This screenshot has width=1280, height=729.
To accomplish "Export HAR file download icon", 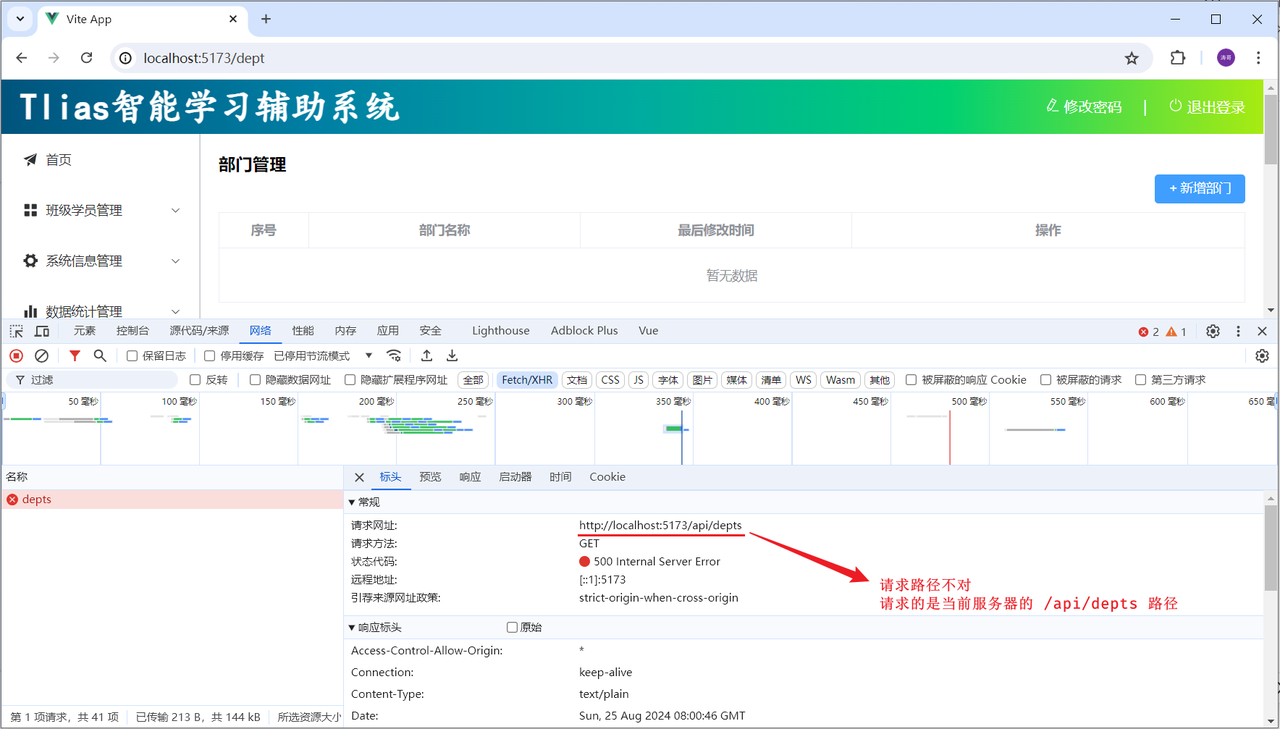I will 452,356.
